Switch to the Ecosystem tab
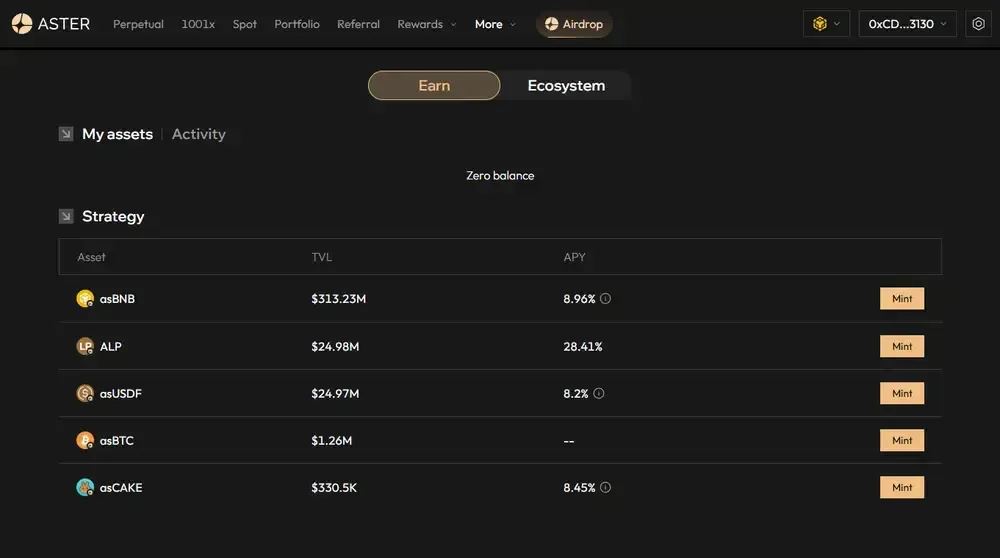 (566, 85)
